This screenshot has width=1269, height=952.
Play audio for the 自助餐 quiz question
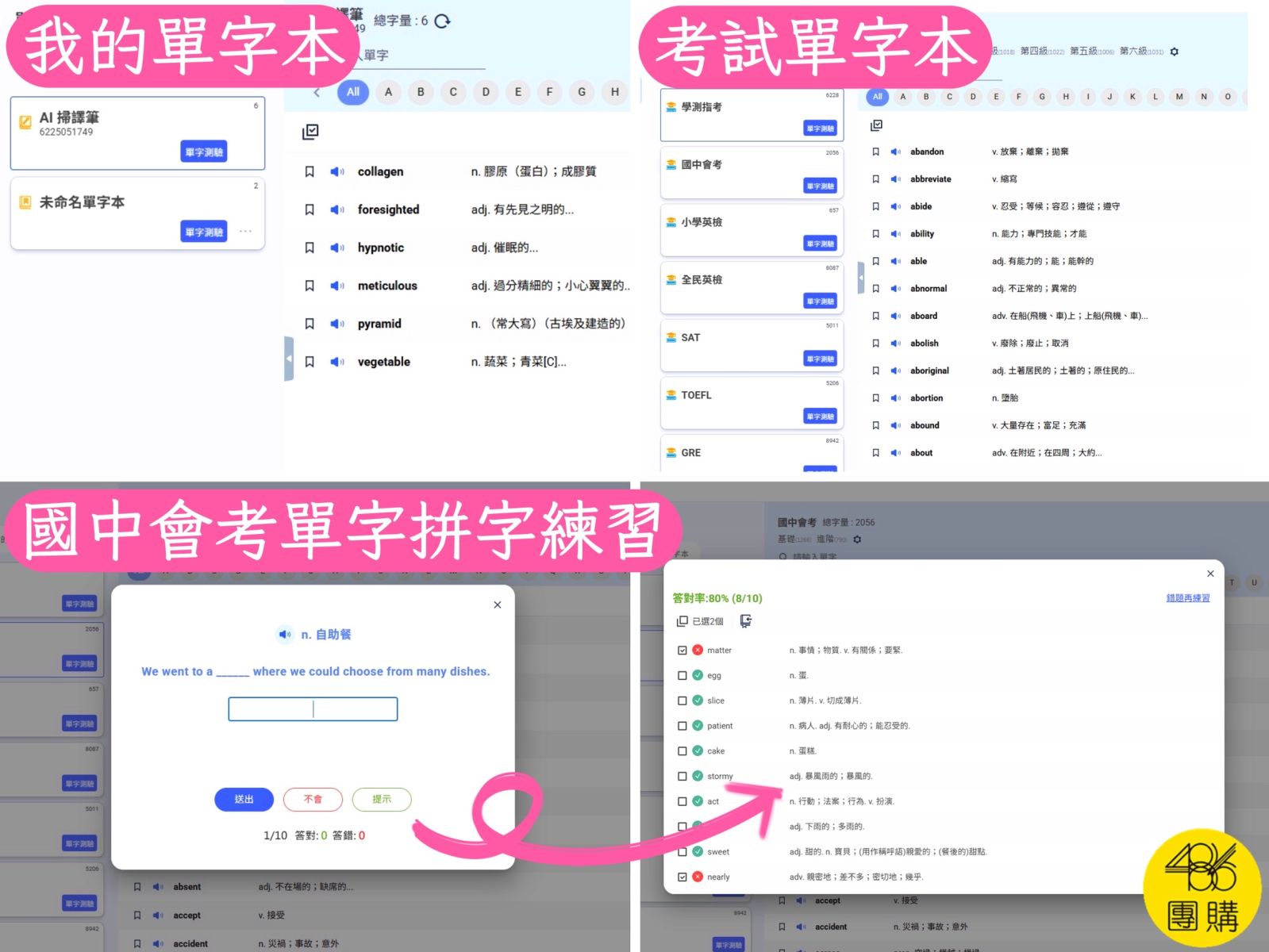tap(285, 635)
